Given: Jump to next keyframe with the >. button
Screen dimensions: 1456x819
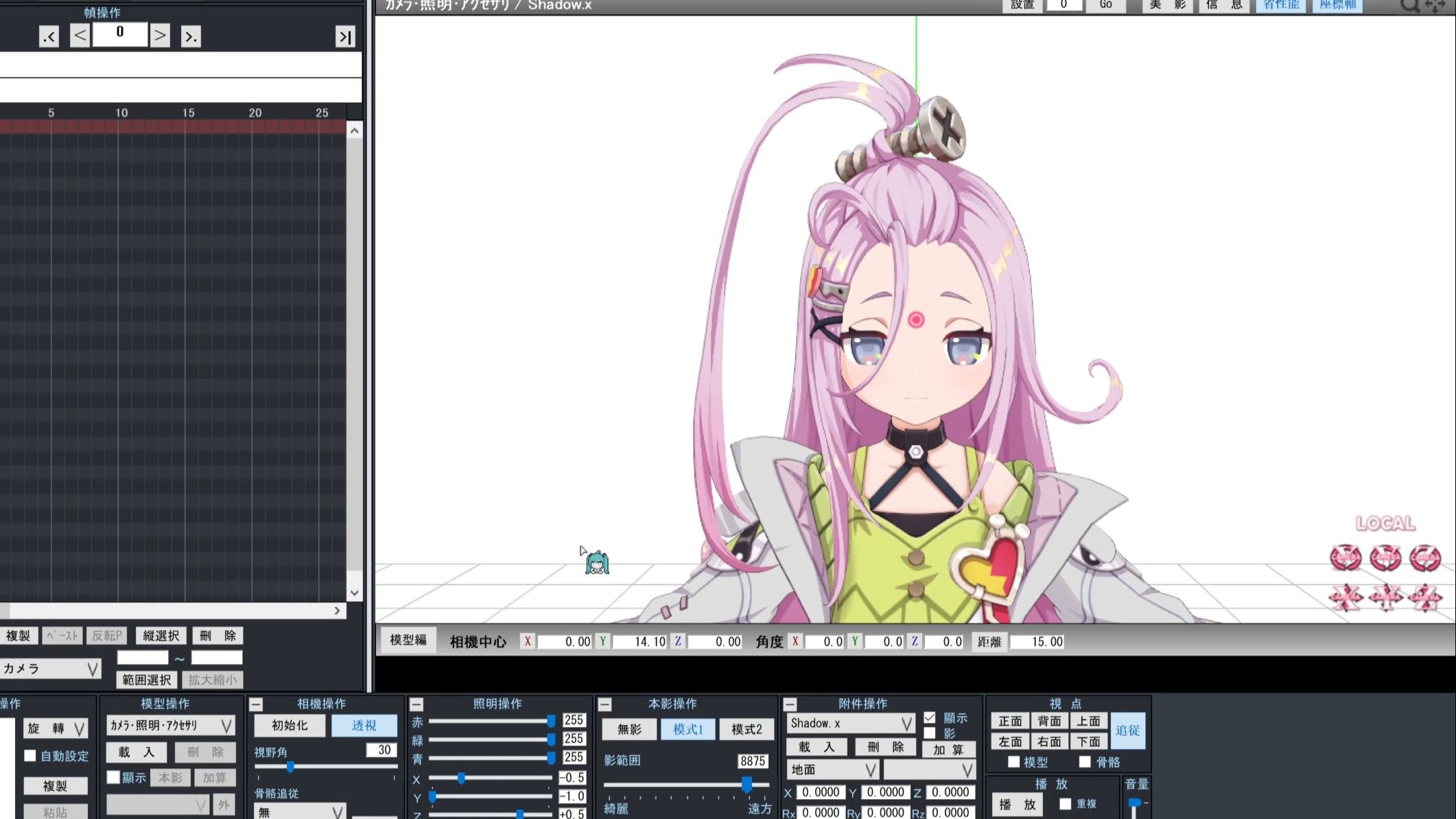Looking at the screenshot, I should pos(191,36).
